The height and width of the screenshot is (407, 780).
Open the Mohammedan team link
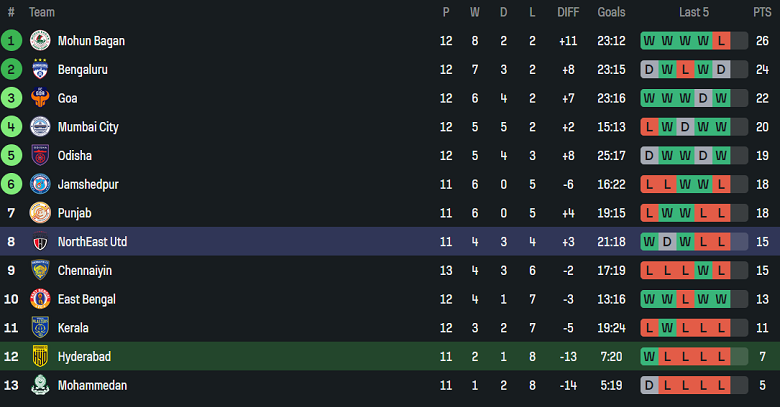click(92, 385)
